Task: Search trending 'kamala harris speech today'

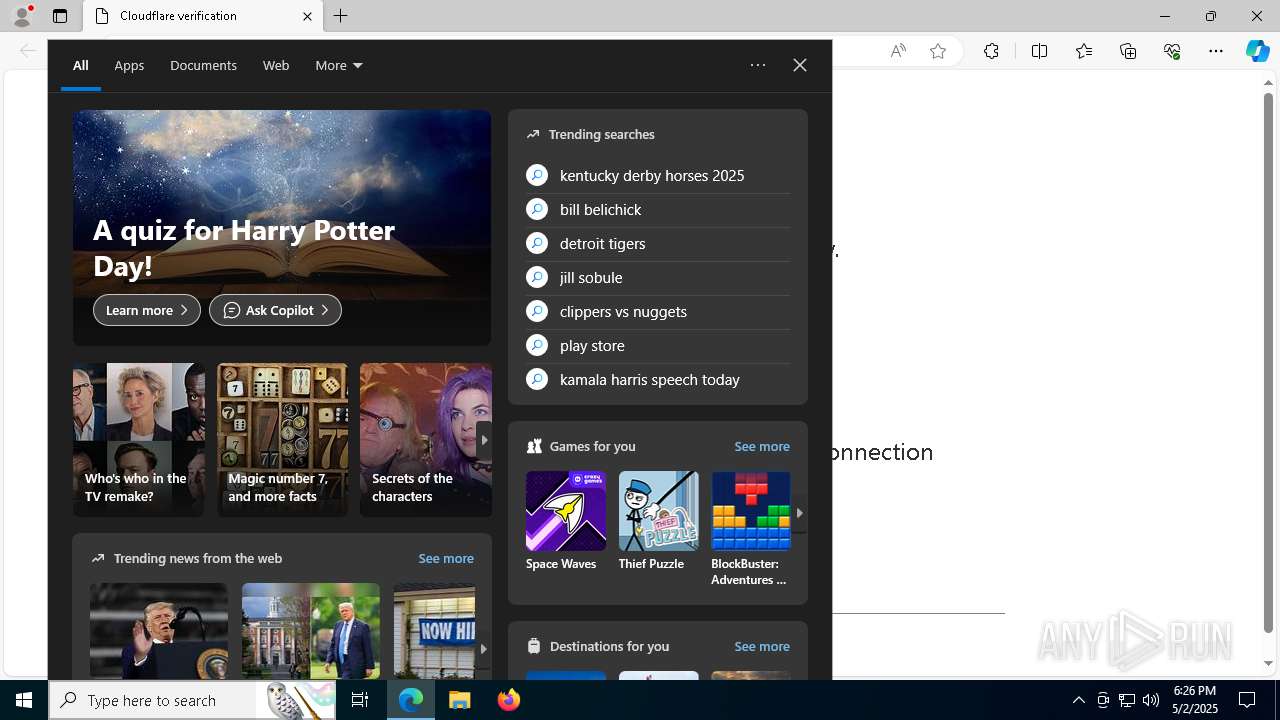Action: (x=658, y=380)
